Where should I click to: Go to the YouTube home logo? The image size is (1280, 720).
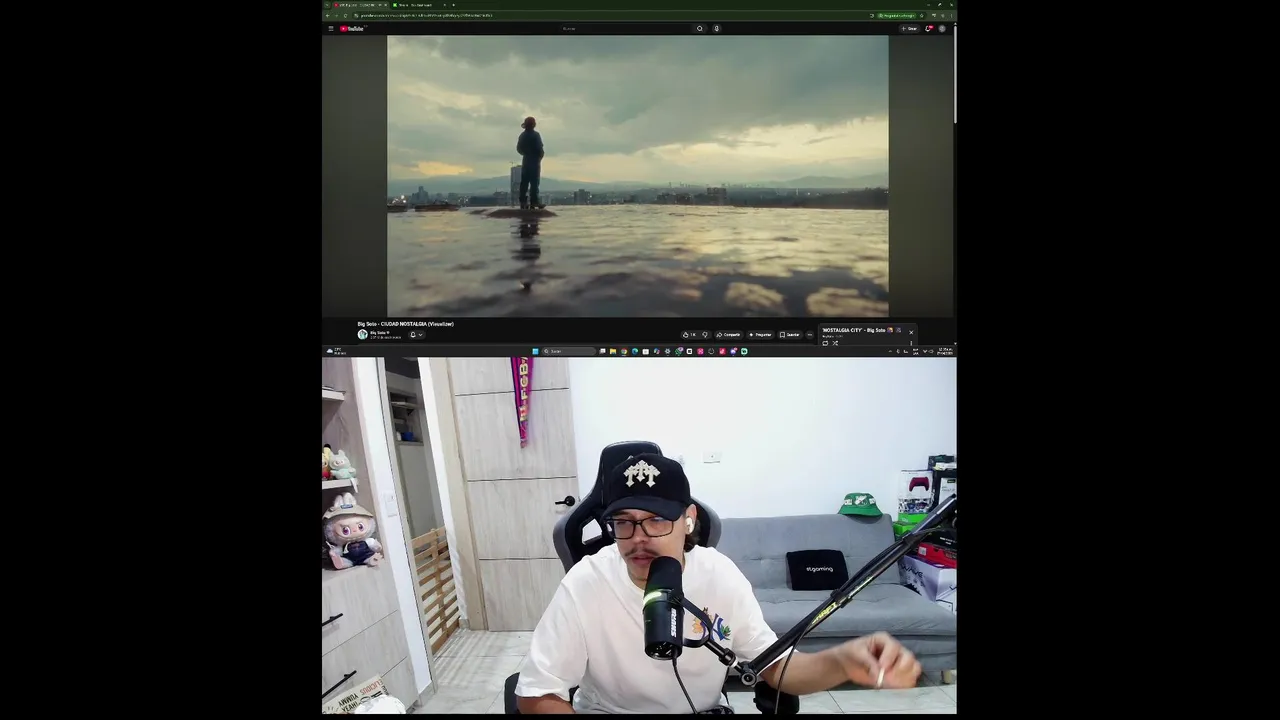pyautogui.click(x=352, y=28)
